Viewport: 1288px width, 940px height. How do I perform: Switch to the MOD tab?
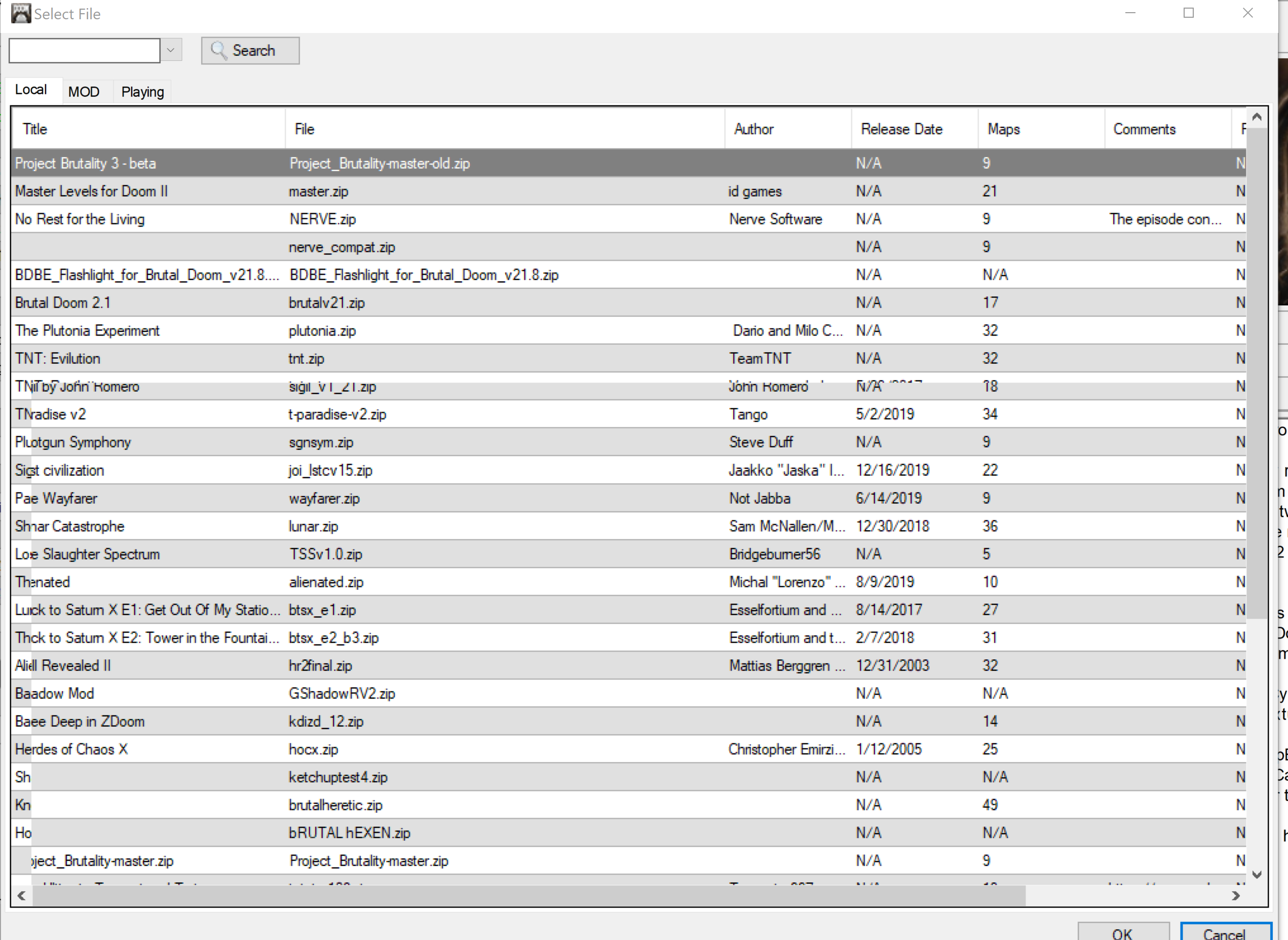click(84, 92)
